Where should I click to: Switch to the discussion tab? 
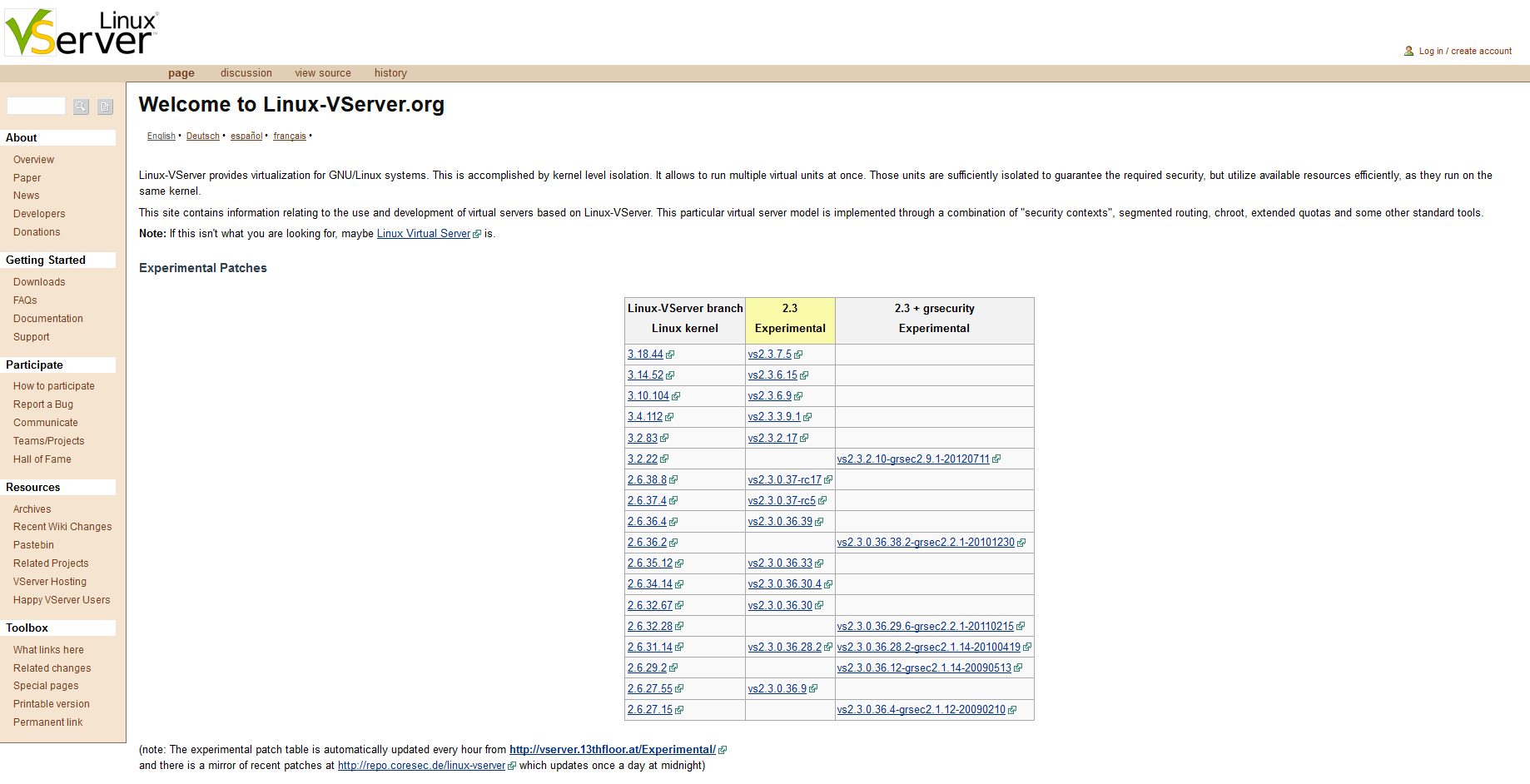point(246,73)
